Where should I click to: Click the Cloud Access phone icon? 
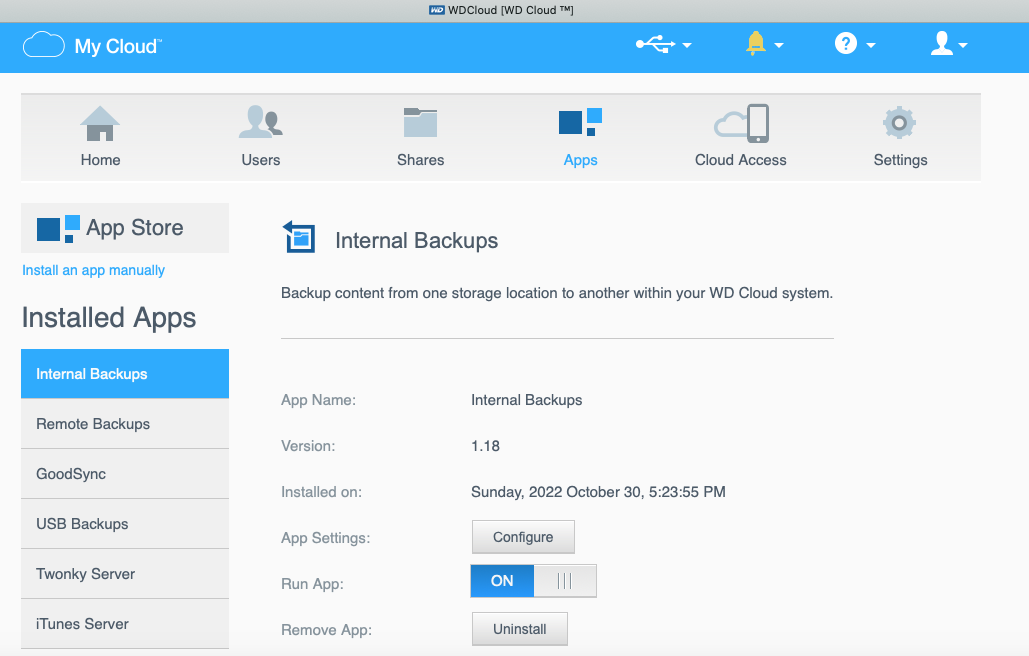(742, 123)
